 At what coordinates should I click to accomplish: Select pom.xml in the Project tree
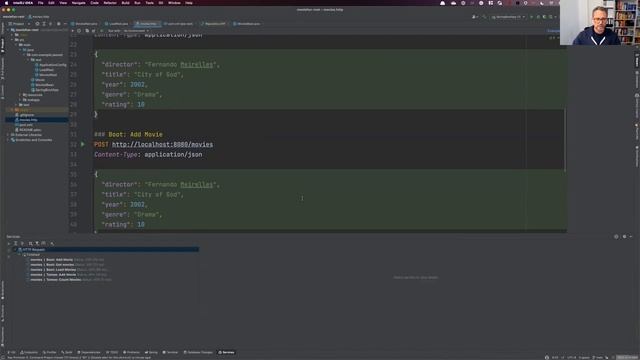[24, 125]
